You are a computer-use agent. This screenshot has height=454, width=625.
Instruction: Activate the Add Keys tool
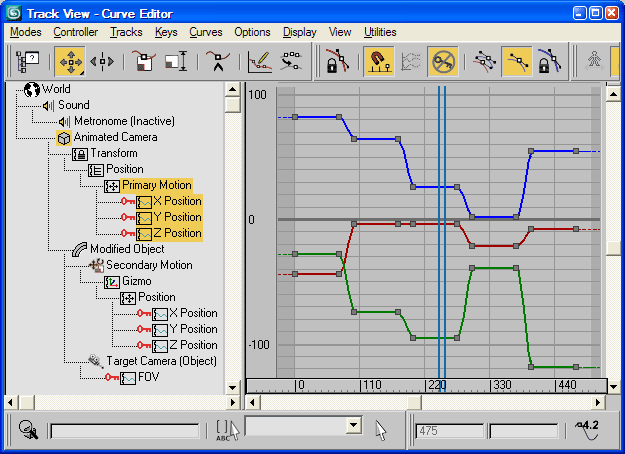tap(217, 62)
